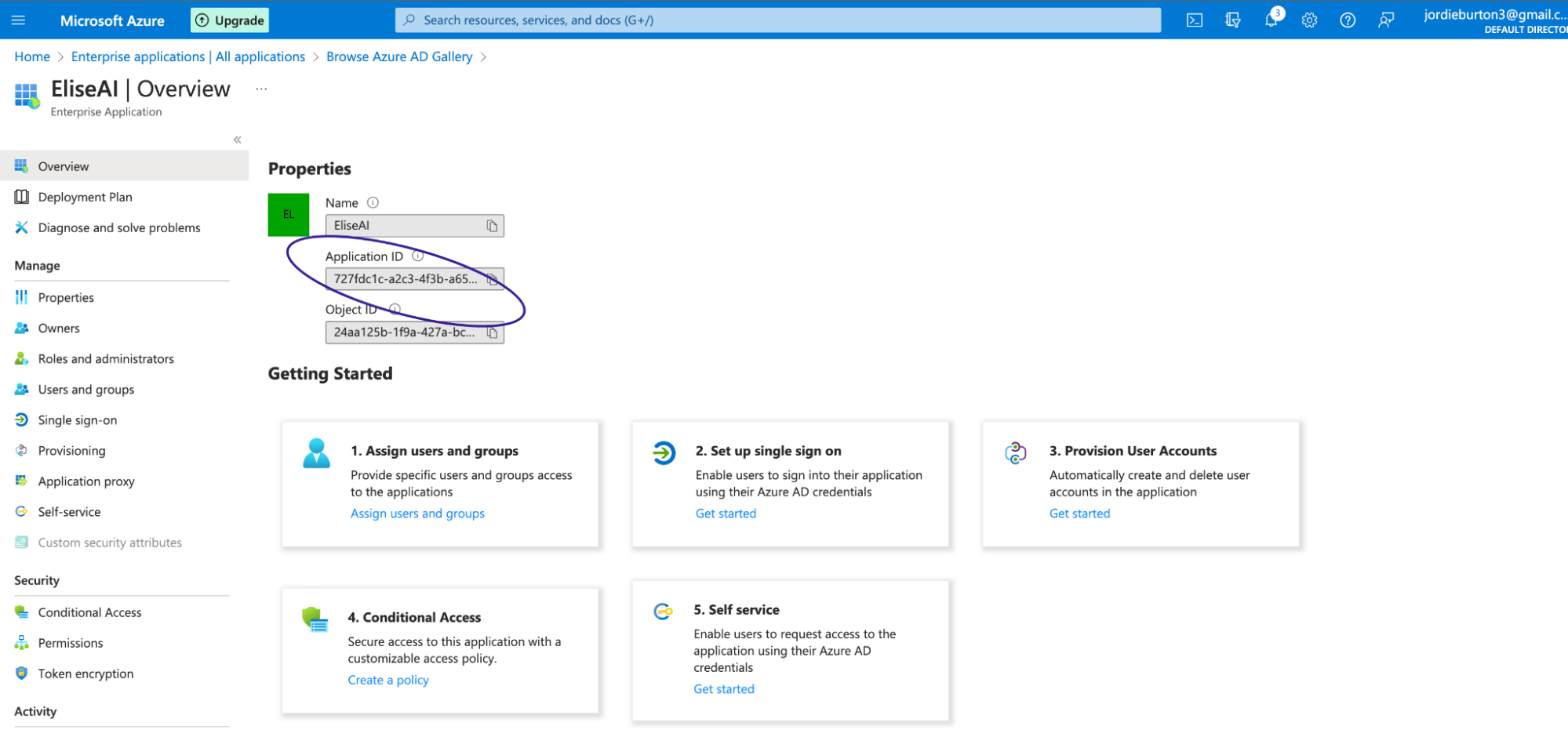Click the Object ID text field
Viewport: 1568px width, 730px height.
coord(414,332)
